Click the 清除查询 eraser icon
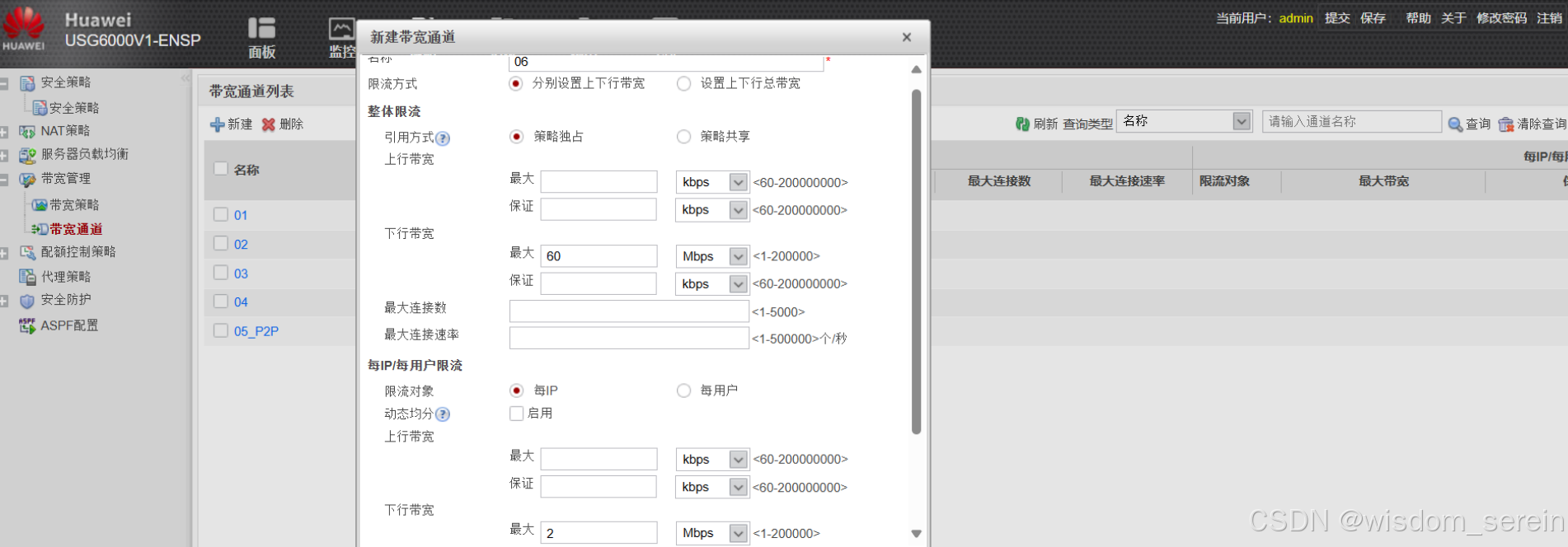 [1506, 124]
